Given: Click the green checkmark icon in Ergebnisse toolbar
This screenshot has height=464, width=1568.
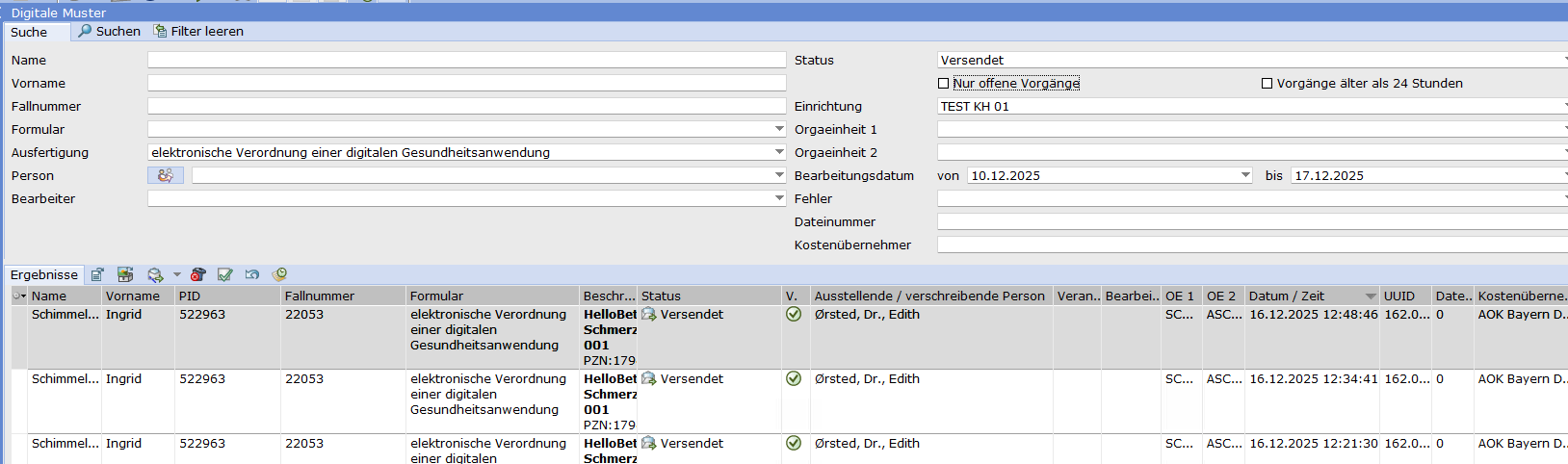Looking at the screenshot, I should pyautogui.click(x=225, y=275).
